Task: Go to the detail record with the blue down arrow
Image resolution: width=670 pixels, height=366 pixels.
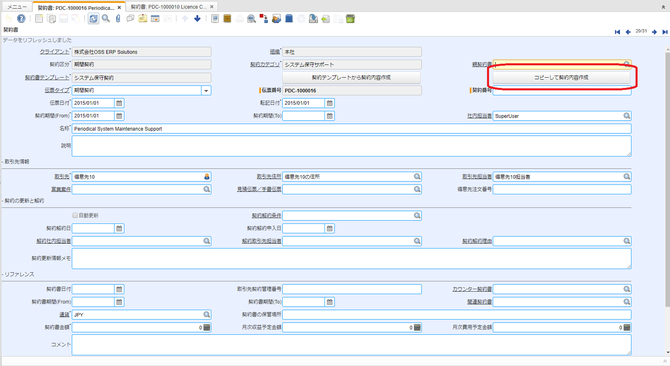Action: click(x=197, y=18)
